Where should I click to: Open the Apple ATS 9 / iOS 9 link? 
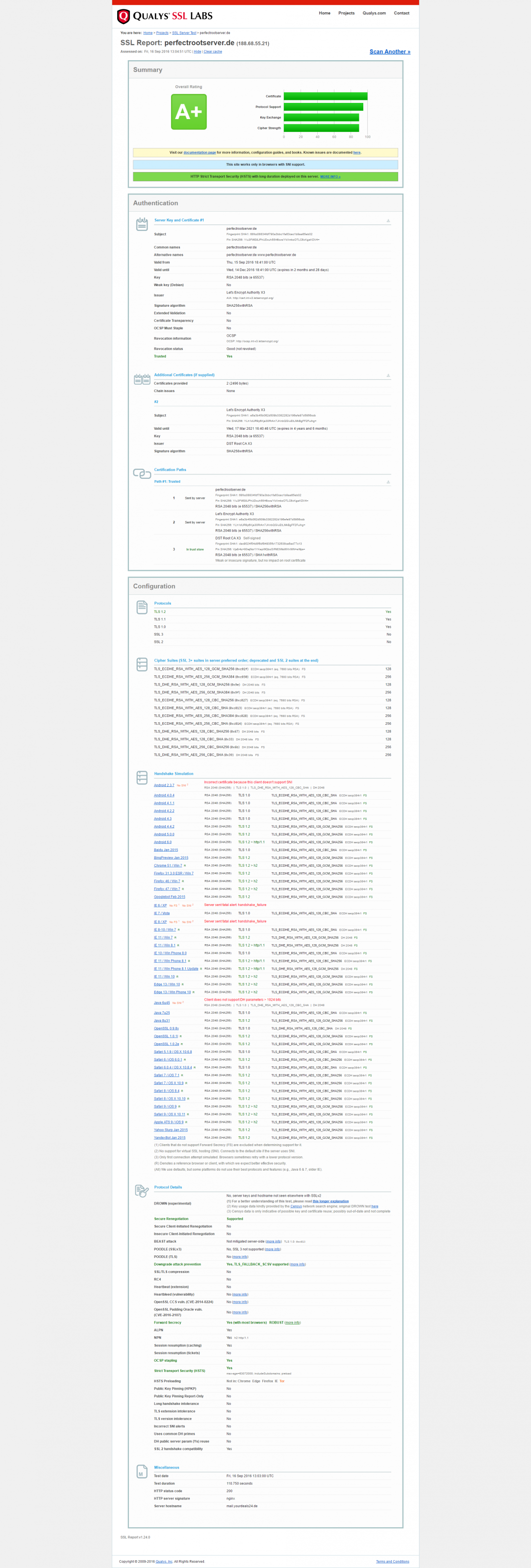click(168, 1122)
